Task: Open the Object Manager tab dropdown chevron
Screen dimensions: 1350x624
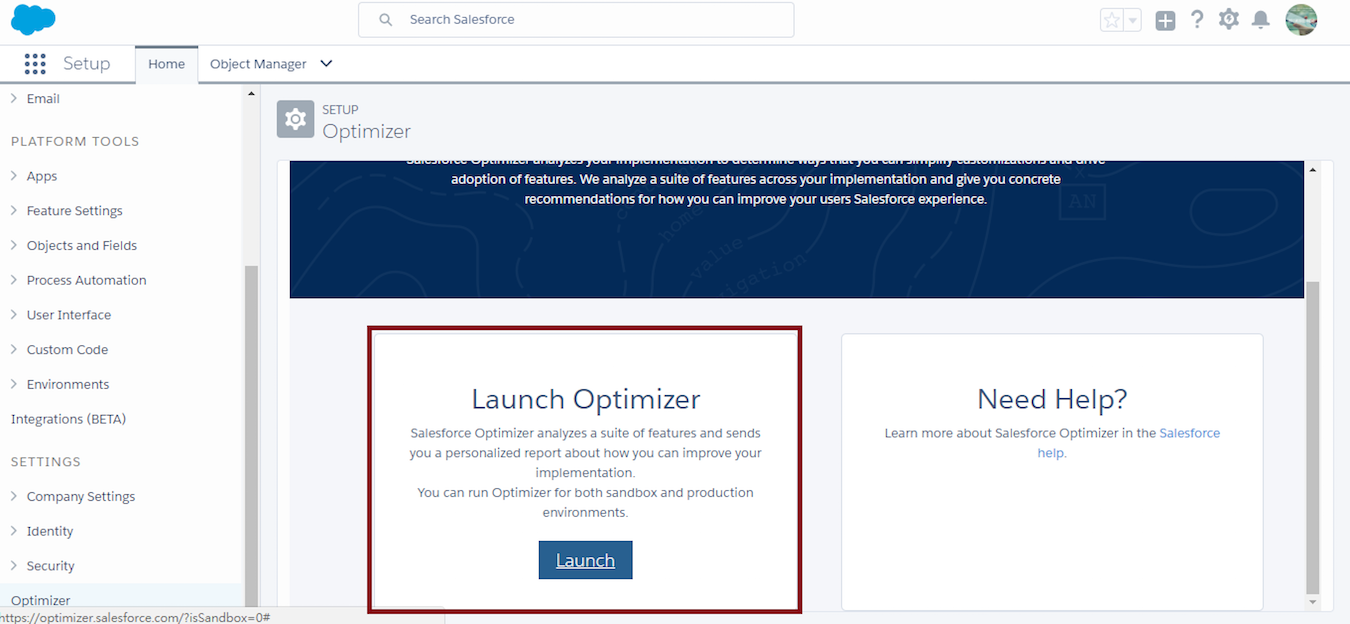Action: pyautogui.click(x=326, y=64)
